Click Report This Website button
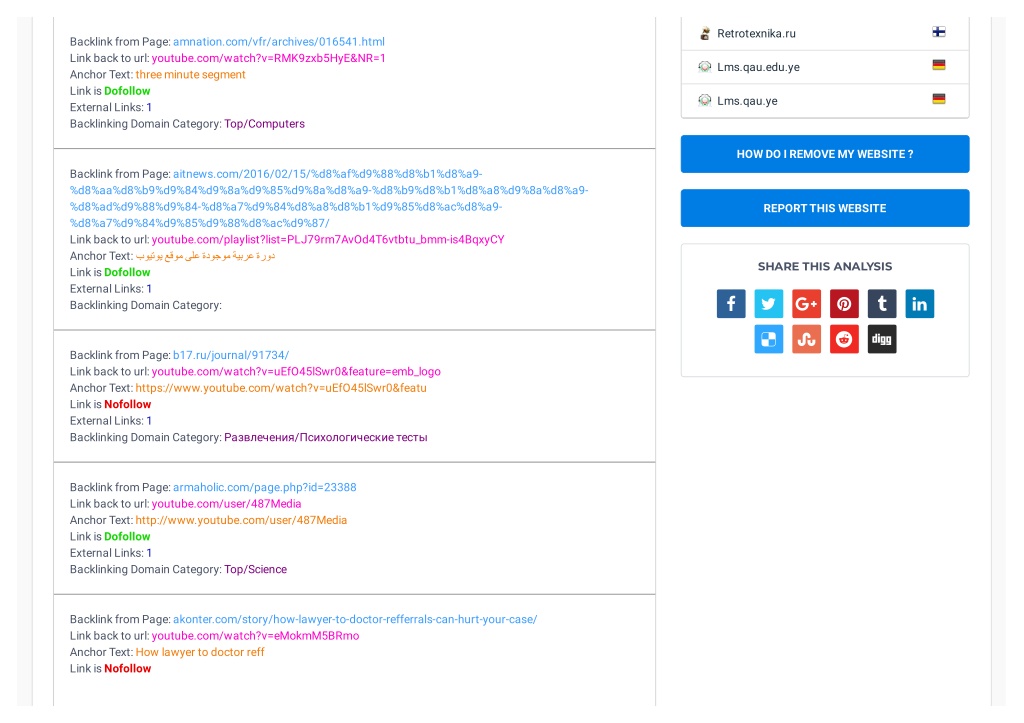 (825, 208)
